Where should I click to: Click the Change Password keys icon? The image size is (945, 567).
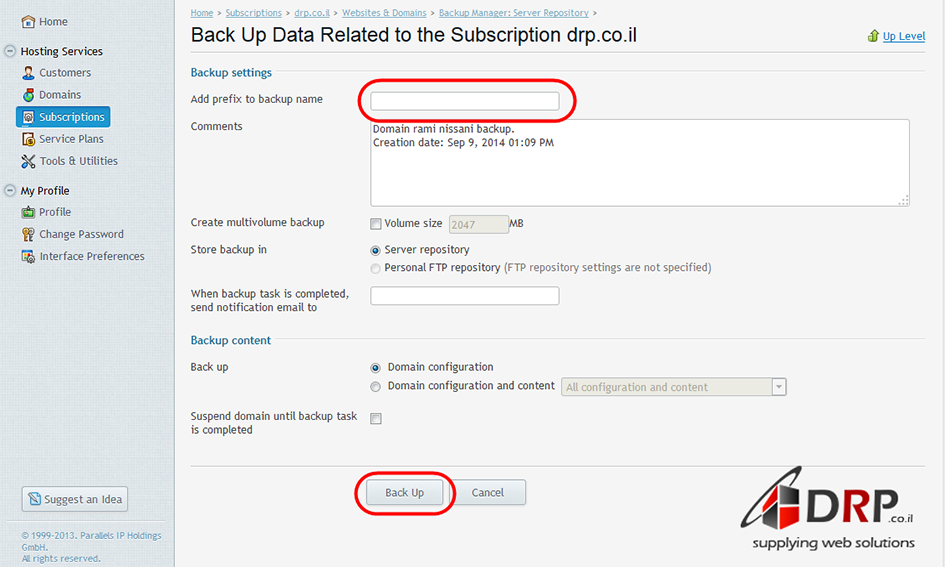point(29,234)
